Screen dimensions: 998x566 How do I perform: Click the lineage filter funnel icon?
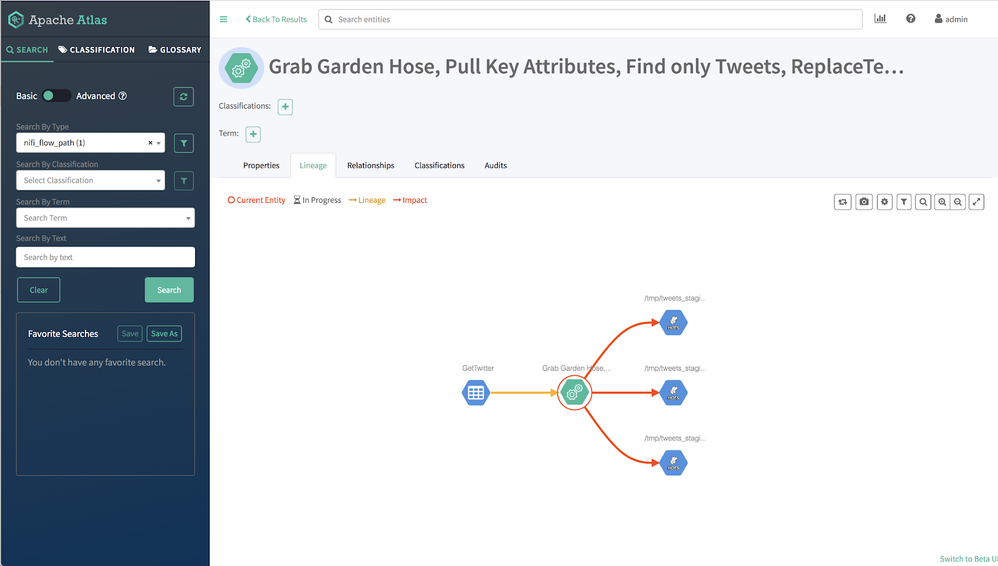[x=904, y=202]
